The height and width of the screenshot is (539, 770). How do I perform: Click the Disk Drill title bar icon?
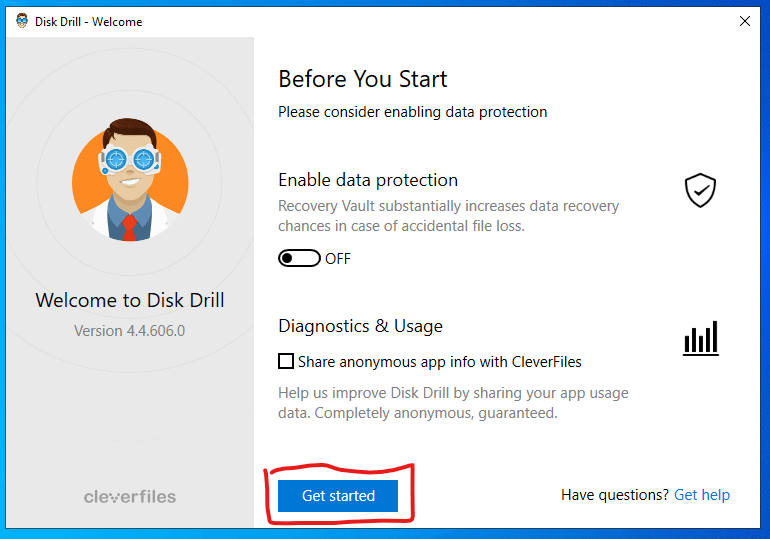pyautogui.click(x=22, y=21)
